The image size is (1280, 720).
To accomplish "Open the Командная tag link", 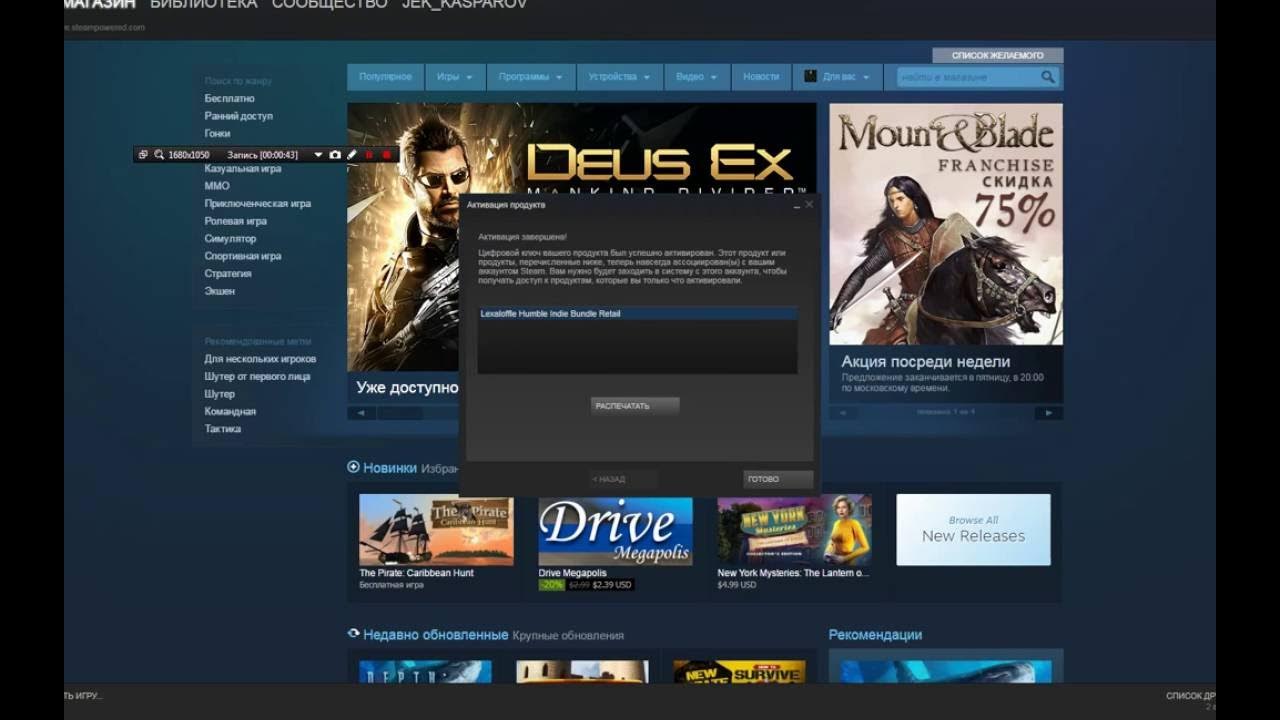I will [x=230, y=412].
